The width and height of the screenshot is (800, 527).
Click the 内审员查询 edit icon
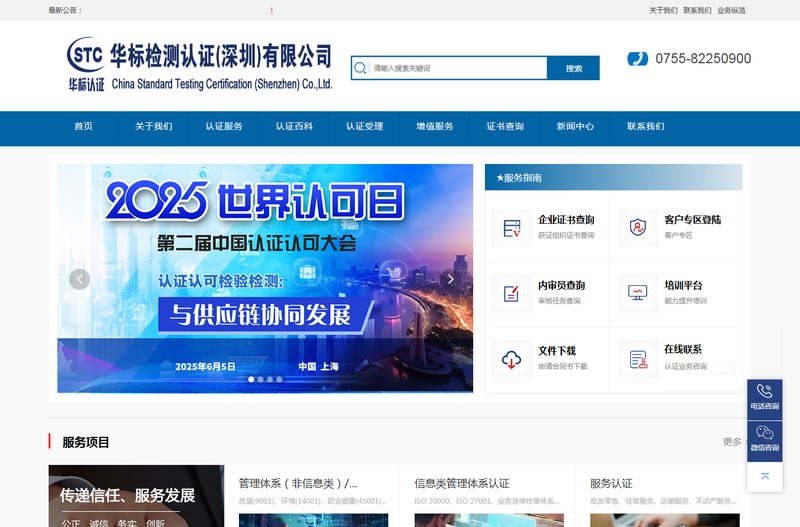[x=511, y=293]
